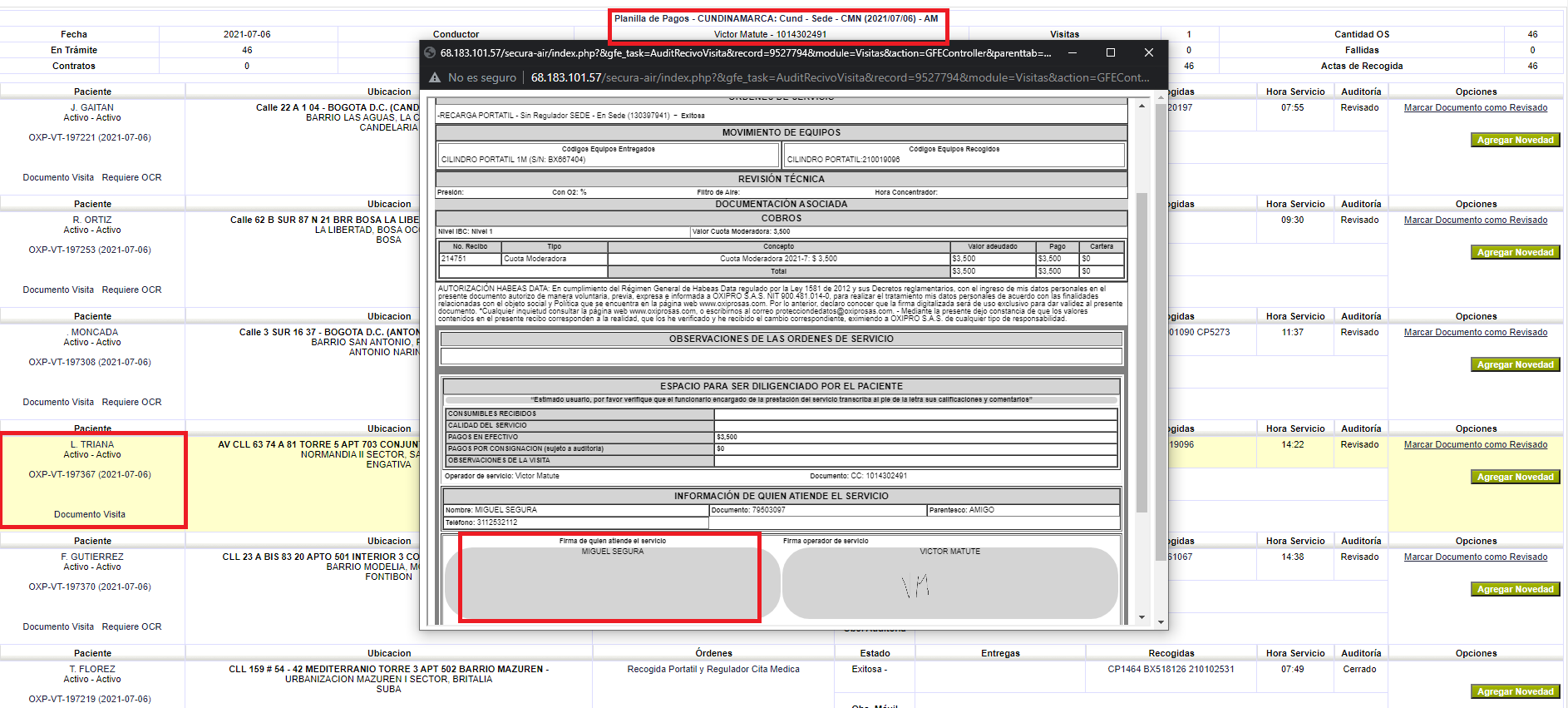The height and width of the screenshot is (708, 1568).
Task: Click patient name L. TRIANA
Action: [x=92, y=444]
